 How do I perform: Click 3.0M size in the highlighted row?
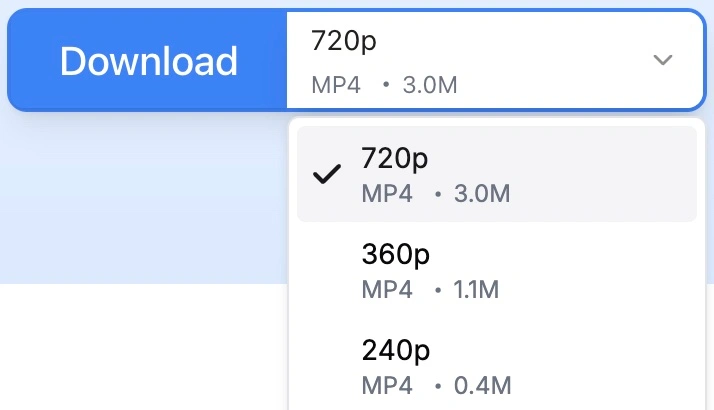tap(482, 194)
